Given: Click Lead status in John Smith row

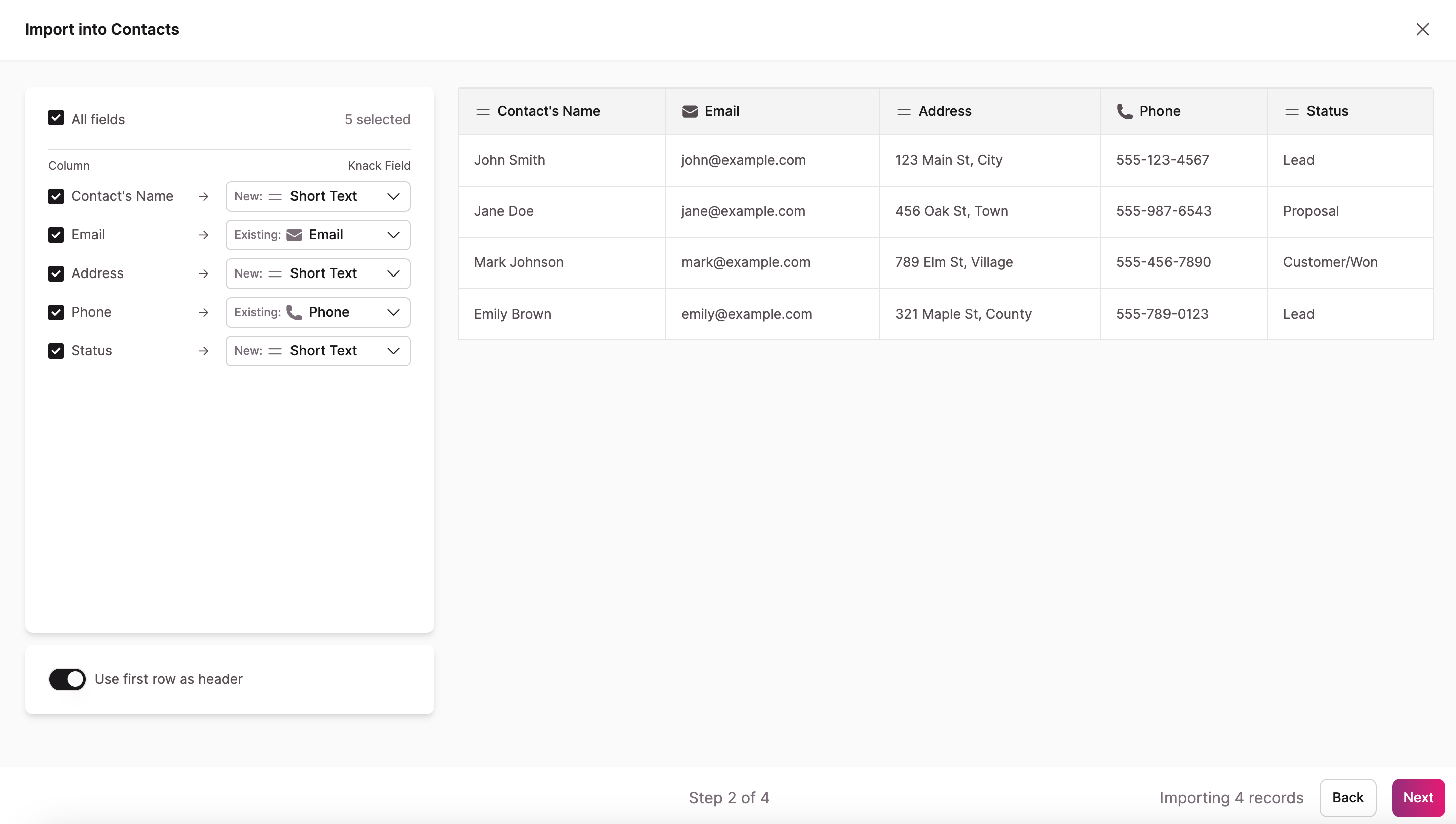Looking at the screenshot, I should (x=1350, y=160).
